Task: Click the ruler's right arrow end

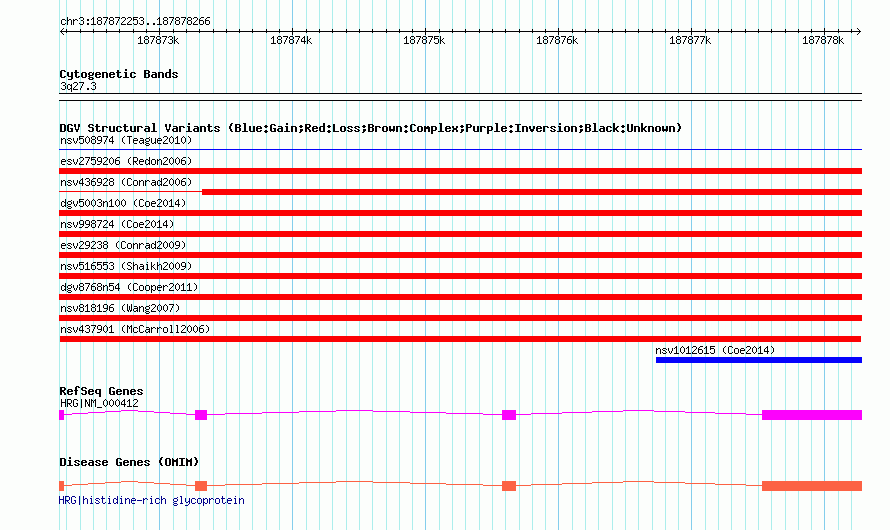Action: (x=858, y=31)
